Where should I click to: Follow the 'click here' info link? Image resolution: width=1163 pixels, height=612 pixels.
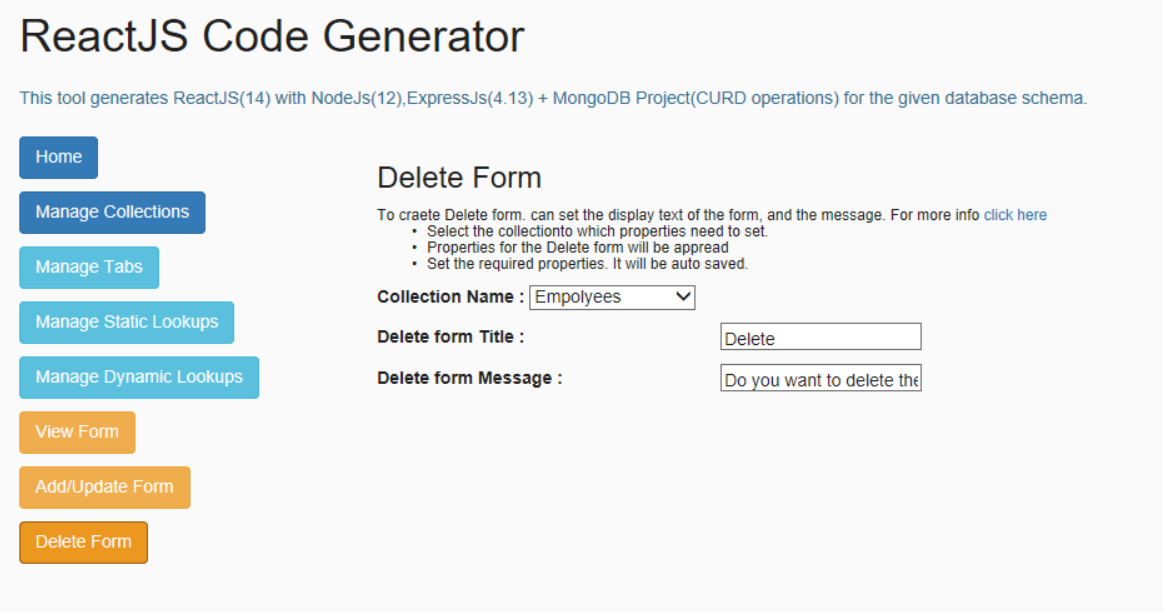point(1015,215)
